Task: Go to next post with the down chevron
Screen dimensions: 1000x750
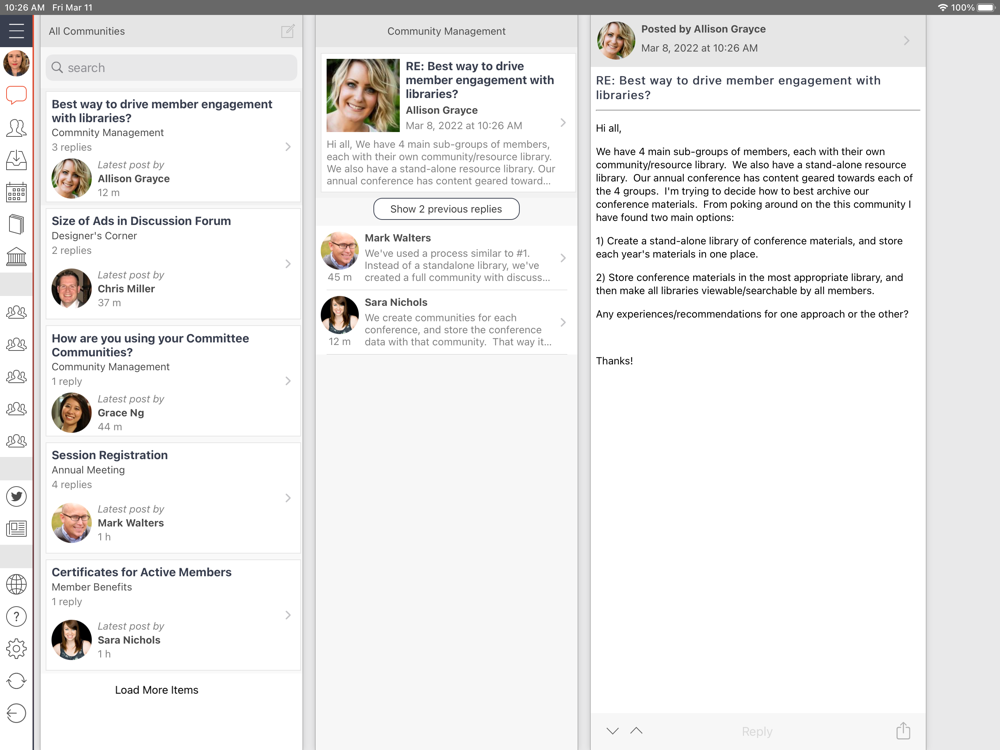Action: click(x=612, y=731)
